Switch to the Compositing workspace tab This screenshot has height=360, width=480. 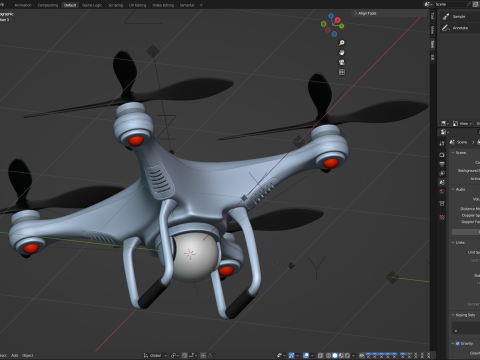[x=48, y=5]
